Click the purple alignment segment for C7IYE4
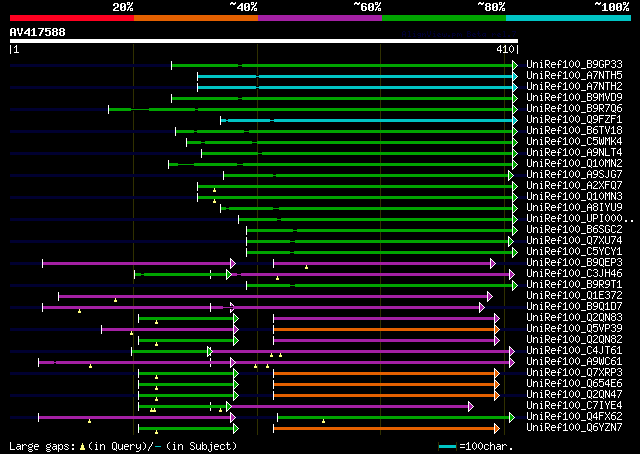Screen dimensions: 640x454 point(351,407)
